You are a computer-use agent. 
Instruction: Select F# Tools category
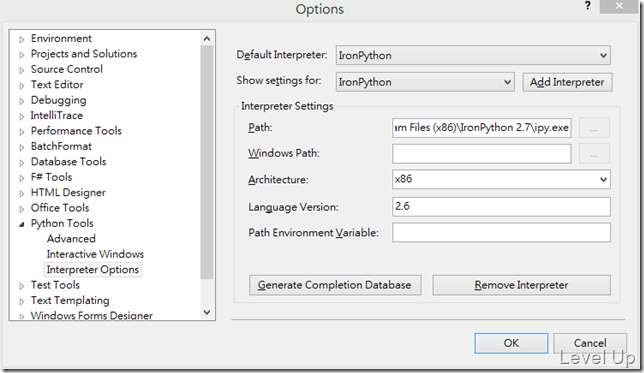coord(51,177)
